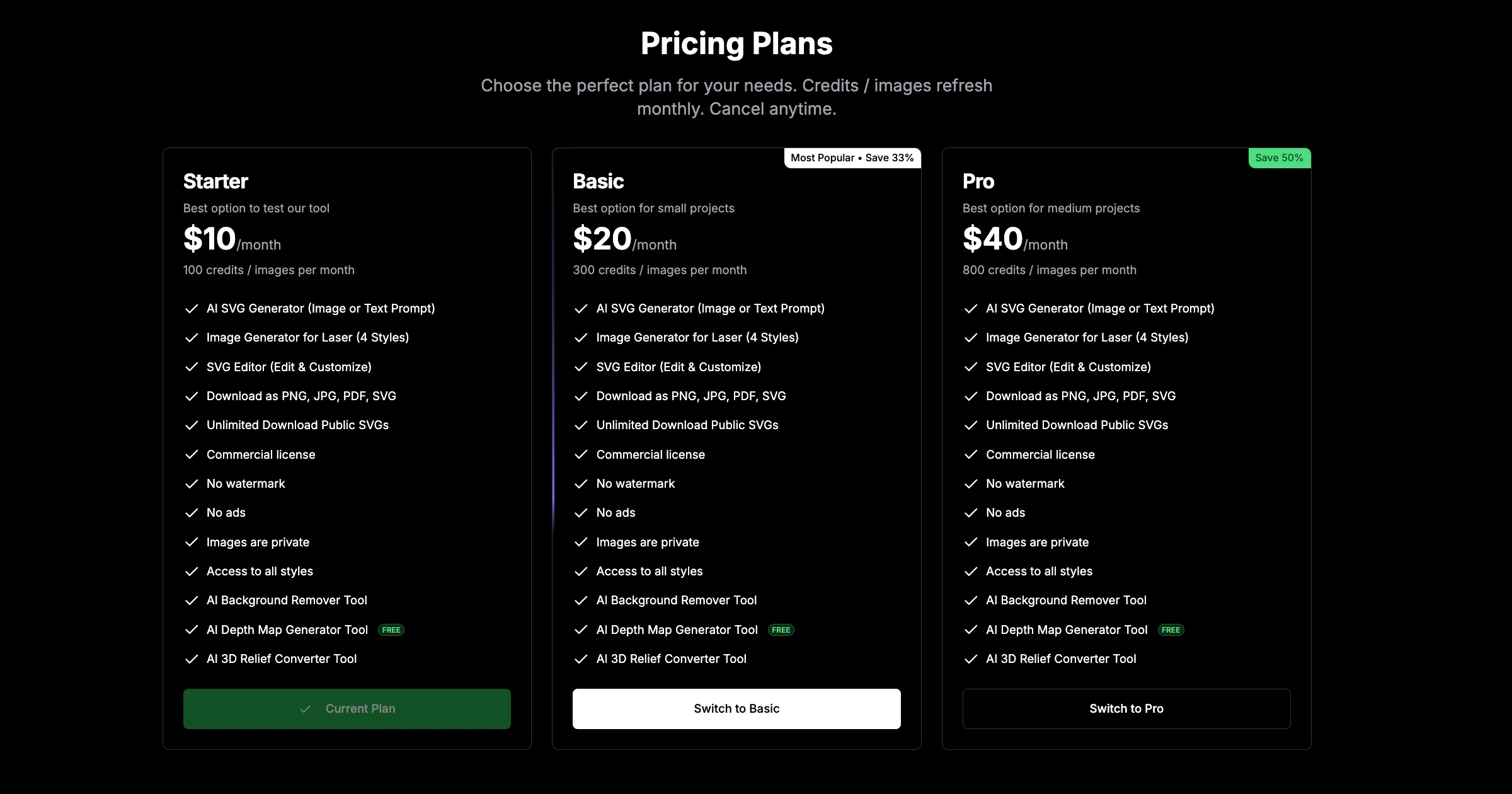Click the FREE badge on Basic's AI Depth Map Generator
This screenshot has width=1512, height=794.
pyautogui.click(x=781, y=630)
